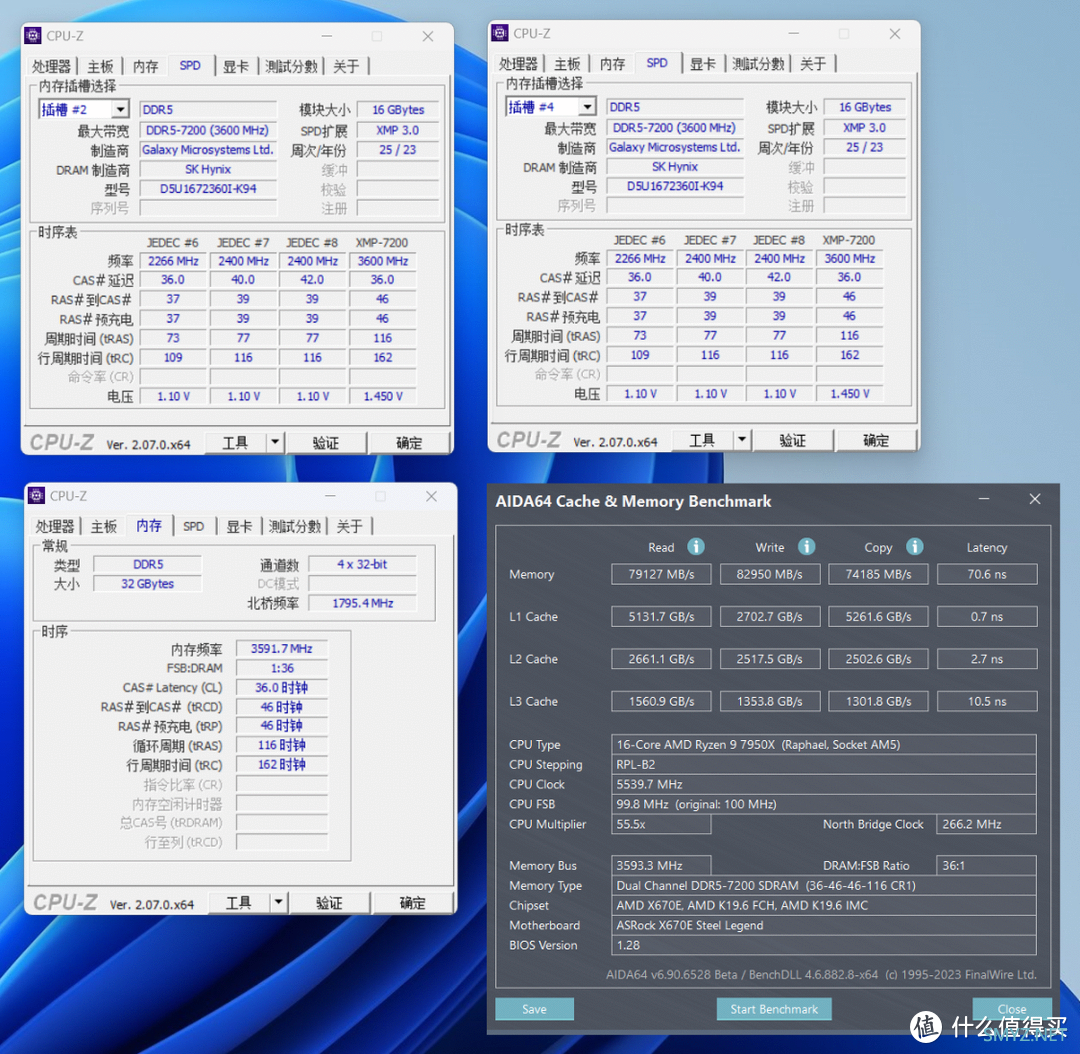This screenshot has width=1080, height=1054.
Task: Click Galaxy Microsystems Ltd. in slot #2 window
Action: [x=208, y=150]
